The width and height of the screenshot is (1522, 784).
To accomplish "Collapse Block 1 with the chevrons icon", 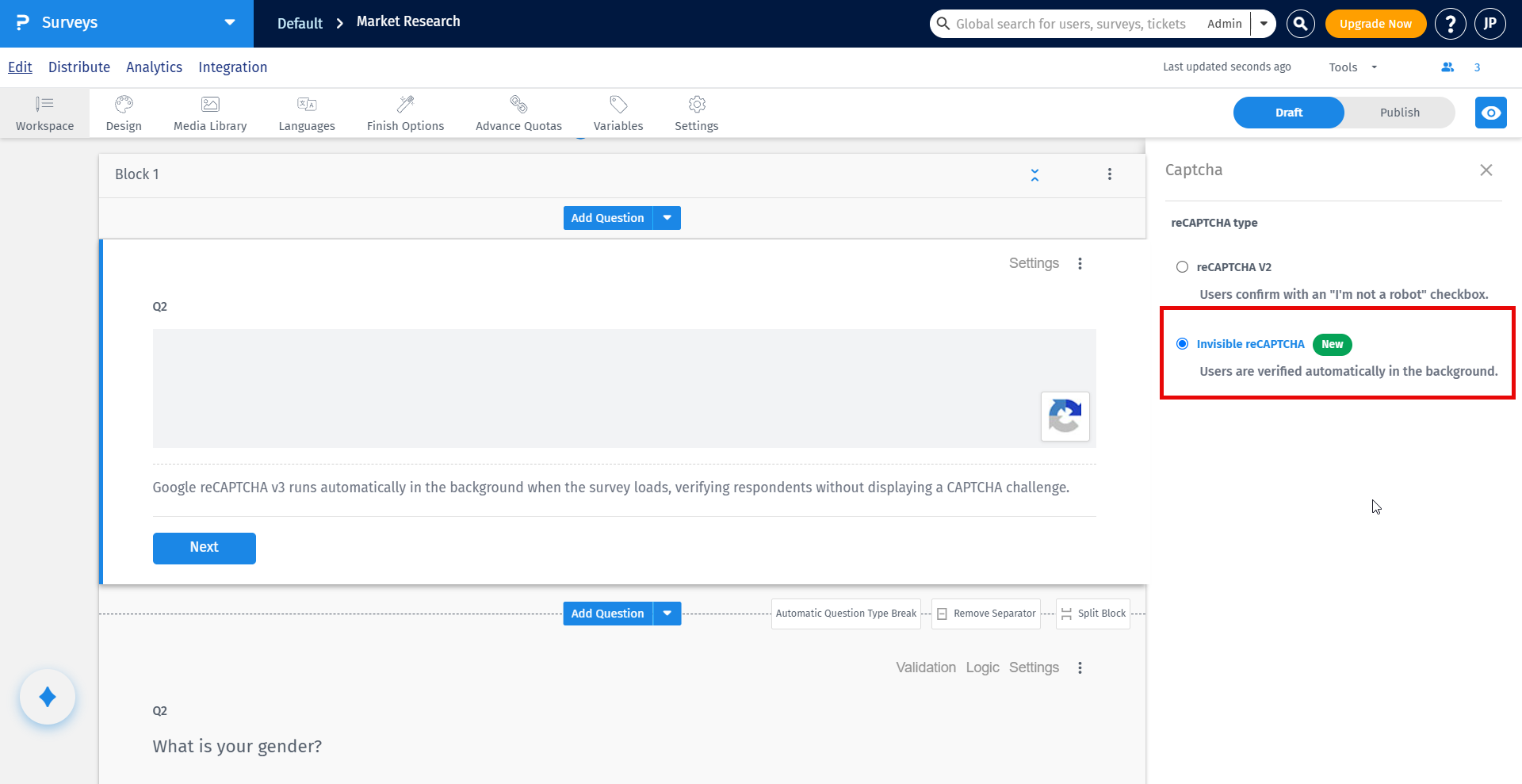I will pyautogui.click(x=1034, y=174).
